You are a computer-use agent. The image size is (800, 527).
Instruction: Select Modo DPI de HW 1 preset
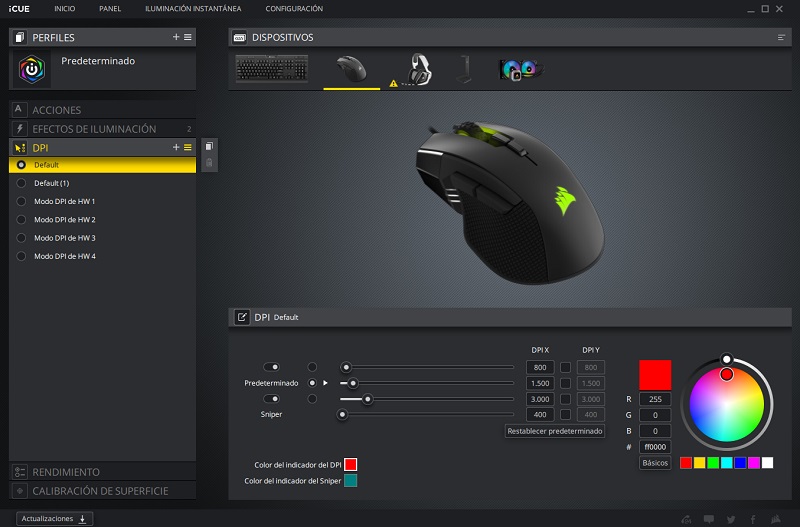tap(64, 201)
